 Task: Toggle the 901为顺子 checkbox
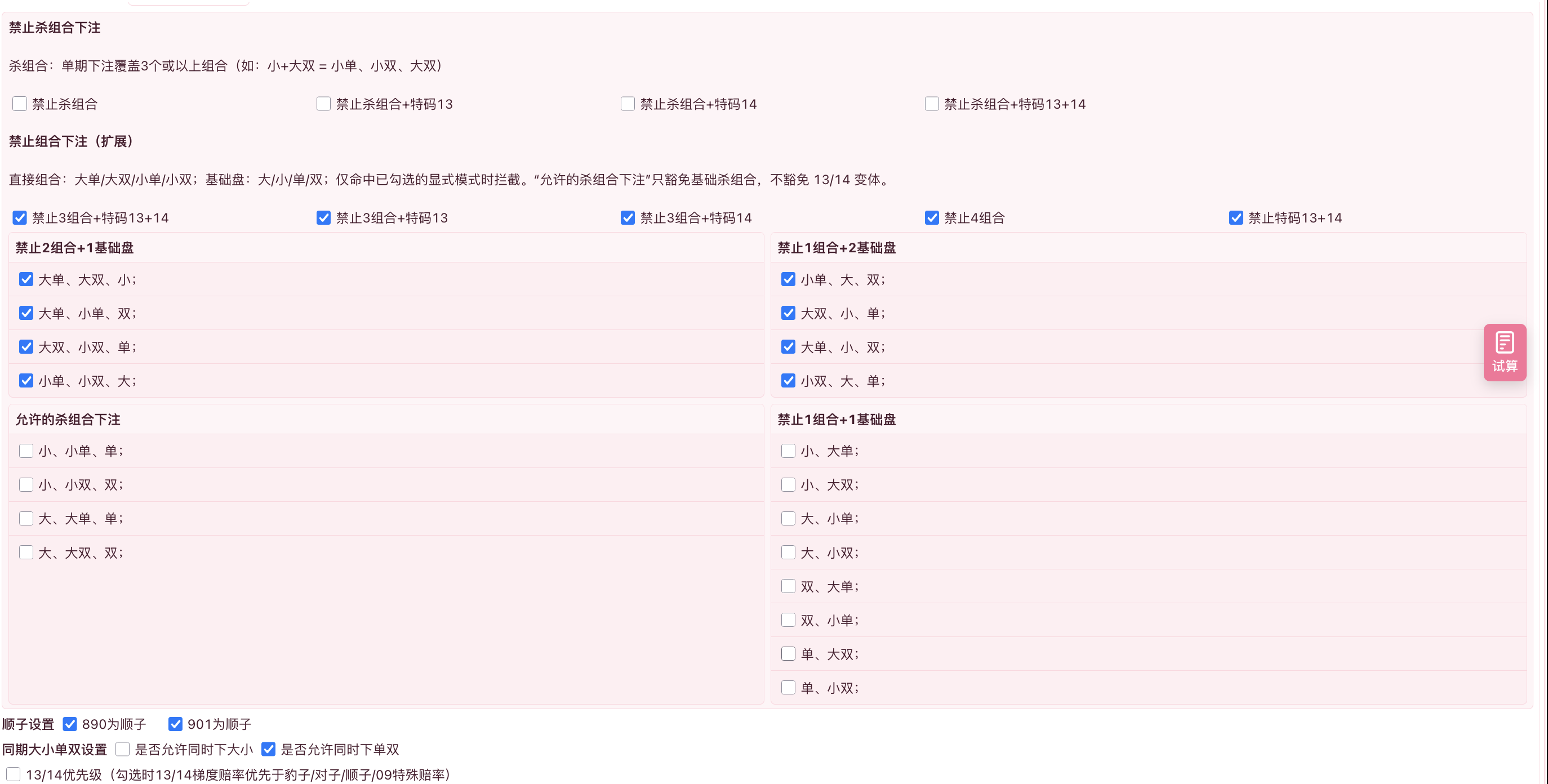click(x=175, y=724)
